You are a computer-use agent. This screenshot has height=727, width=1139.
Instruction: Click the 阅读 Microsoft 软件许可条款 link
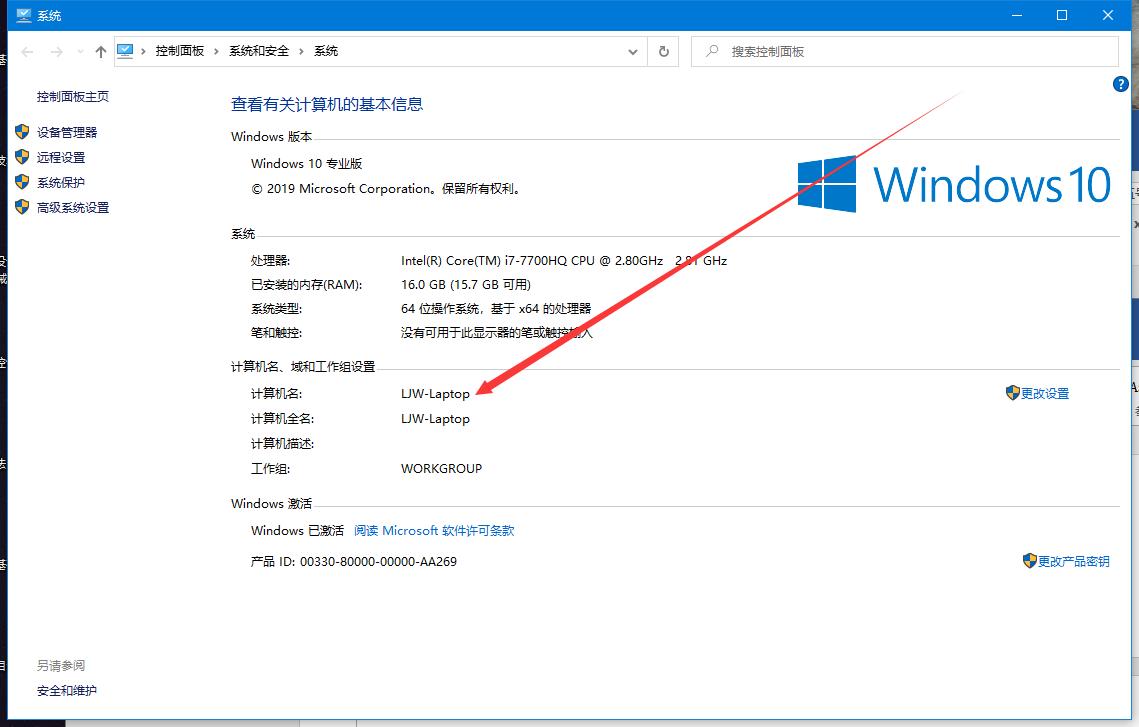click(434, 530)
